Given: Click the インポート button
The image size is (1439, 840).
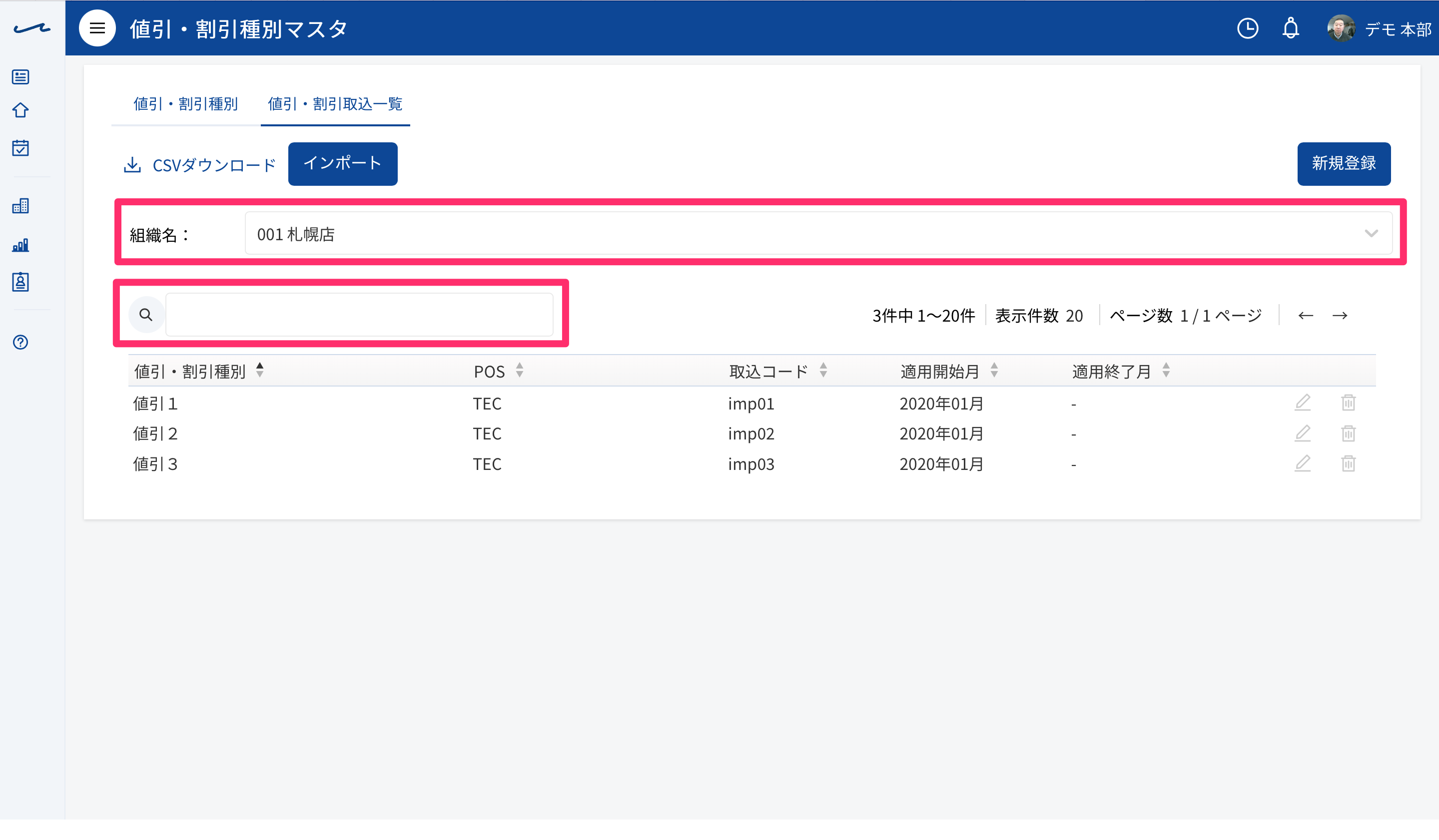Looking at the screenshot, I should click(343, 164).
